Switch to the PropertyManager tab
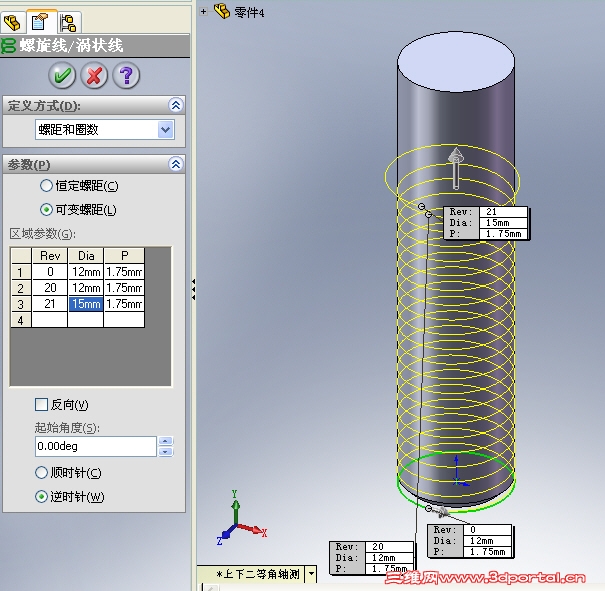 41,21
